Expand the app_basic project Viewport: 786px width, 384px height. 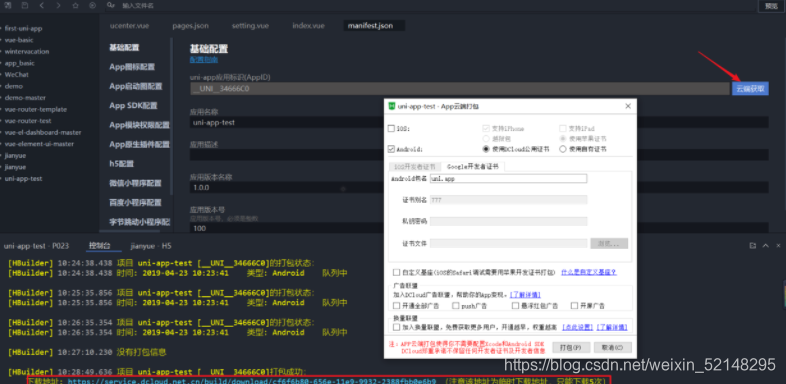(x=2, y=63)
